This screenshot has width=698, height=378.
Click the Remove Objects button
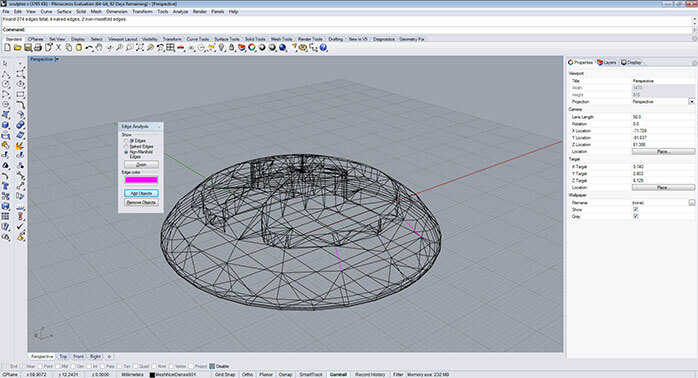[141, 203]
